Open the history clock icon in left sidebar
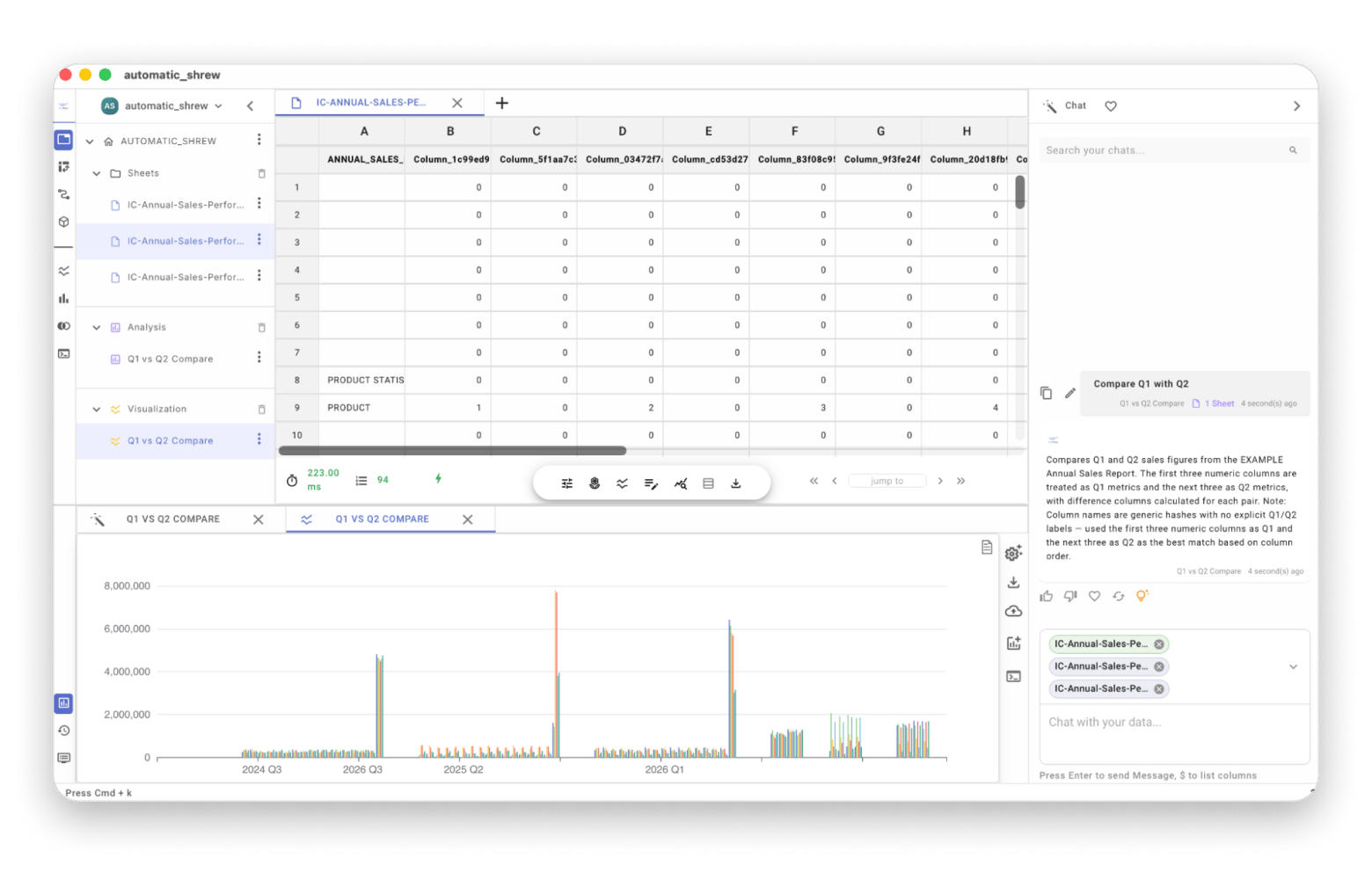The image size is (1372, 872). pyautogui.click(x=63, y=730)
